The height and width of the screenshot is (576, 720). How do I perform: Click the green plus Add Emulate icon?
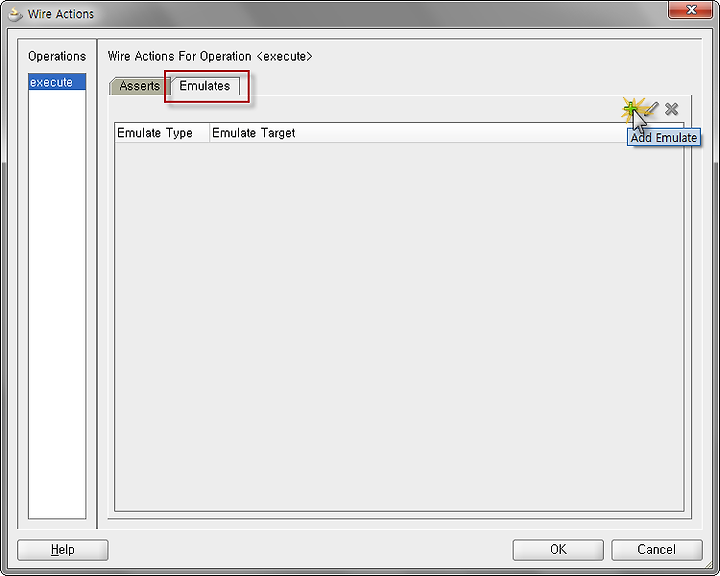(631, 109)
